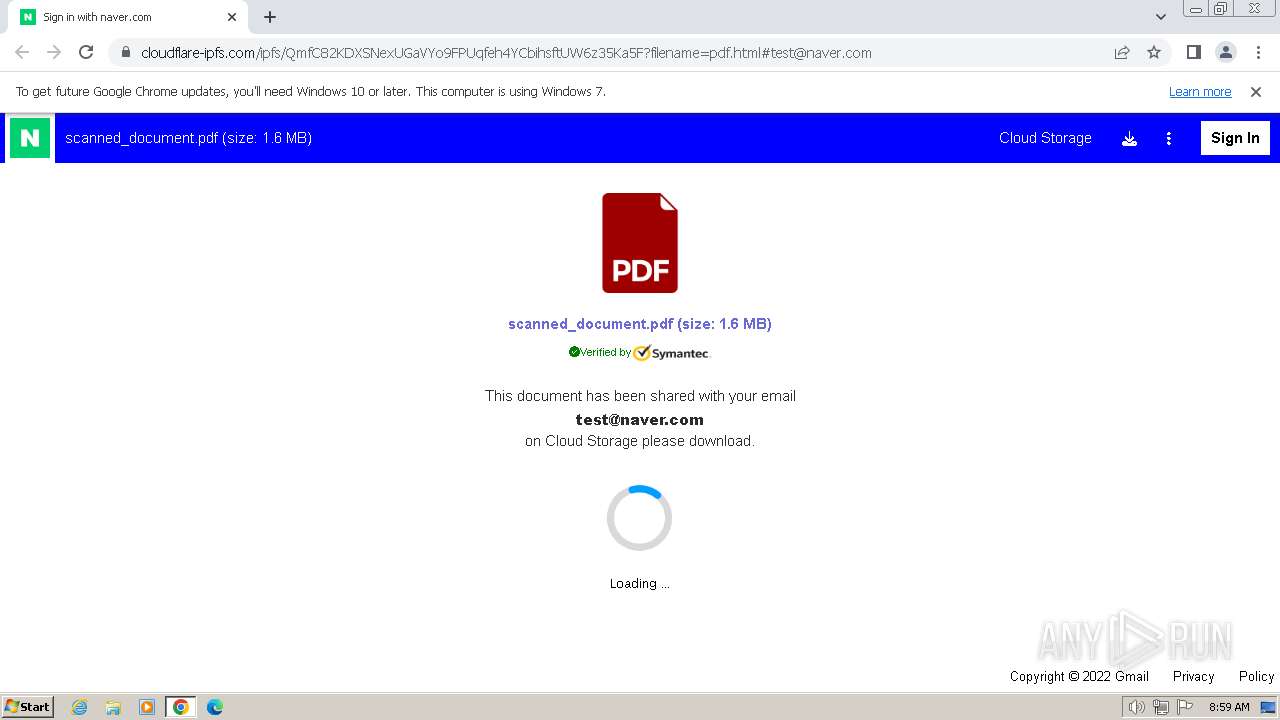Open the three-dot more options menu in header
Screen dimensions: 1280x720
[1168, 139]
